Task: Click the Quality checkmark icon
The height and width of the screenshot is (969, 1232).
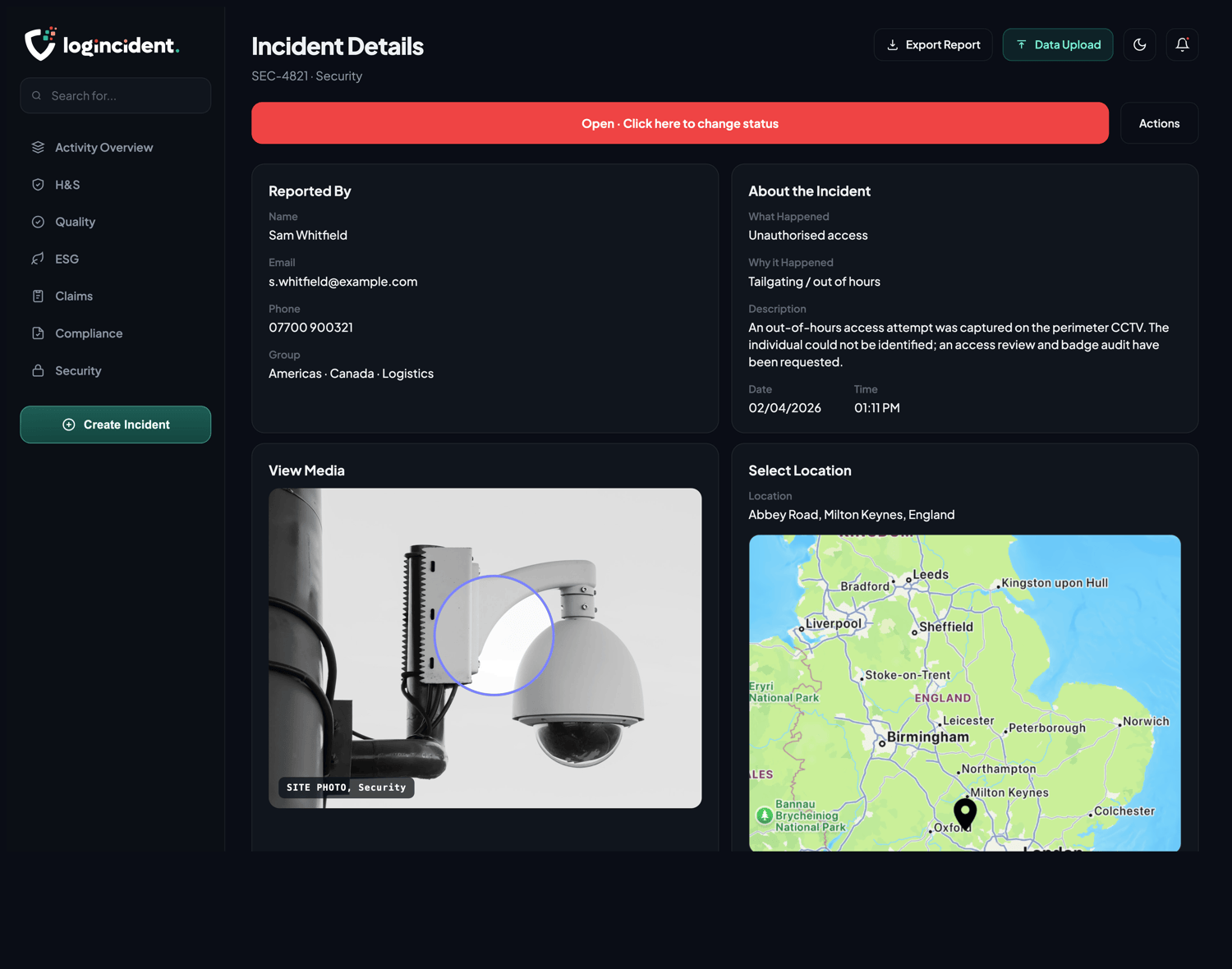Action: click(x=38, y=222)
